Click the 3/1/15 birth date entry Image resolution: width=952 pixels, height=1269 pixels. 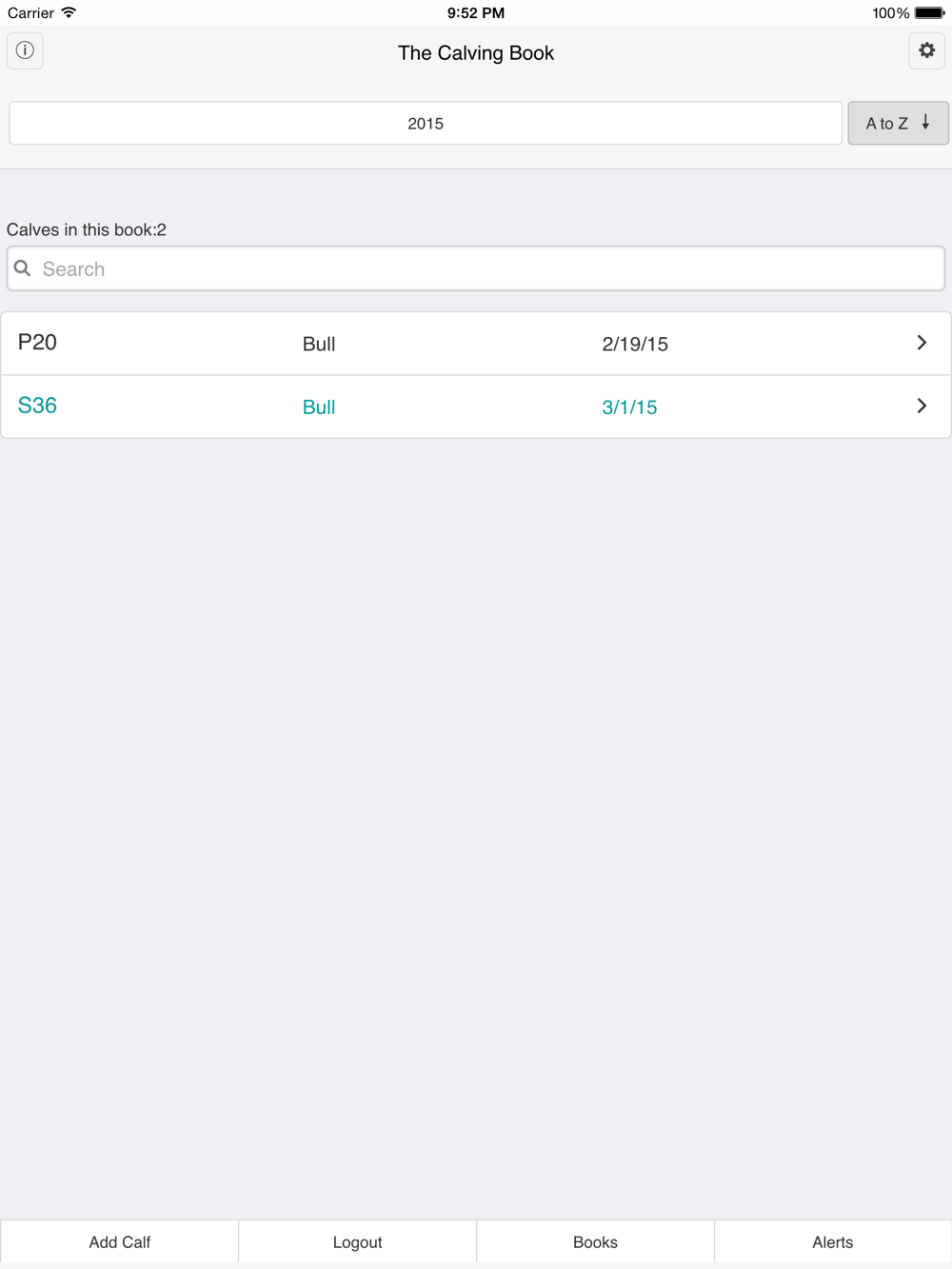629,407
